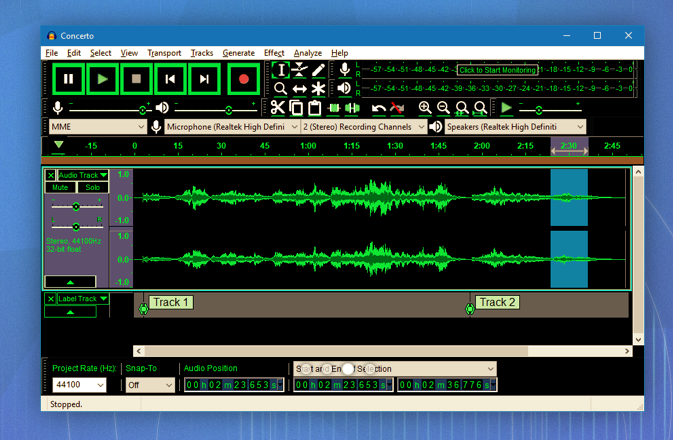Open the Generate menu
Screen dimensions: 673x440
click(x=238, y=53)
